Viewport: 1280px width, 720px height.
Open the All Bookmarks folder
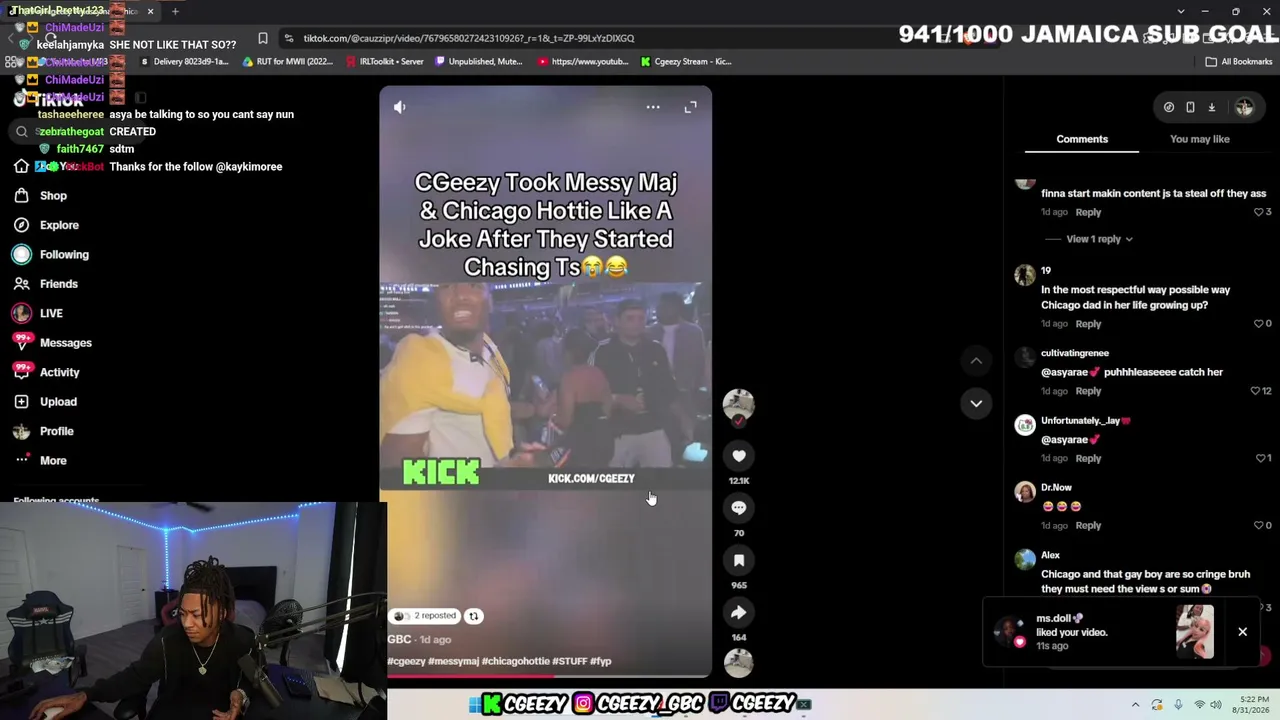coord(1238,62)
